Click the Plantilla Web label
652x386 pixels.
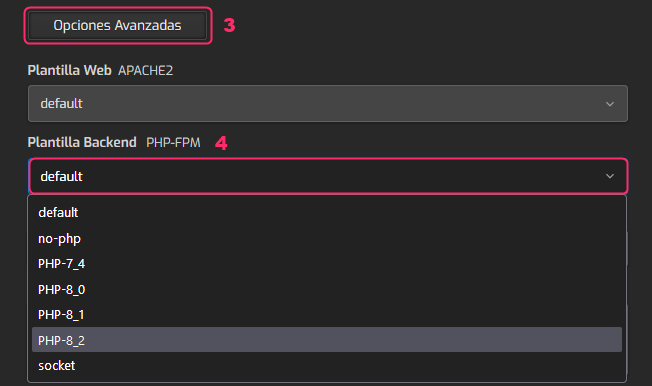(x=69, y=70)
